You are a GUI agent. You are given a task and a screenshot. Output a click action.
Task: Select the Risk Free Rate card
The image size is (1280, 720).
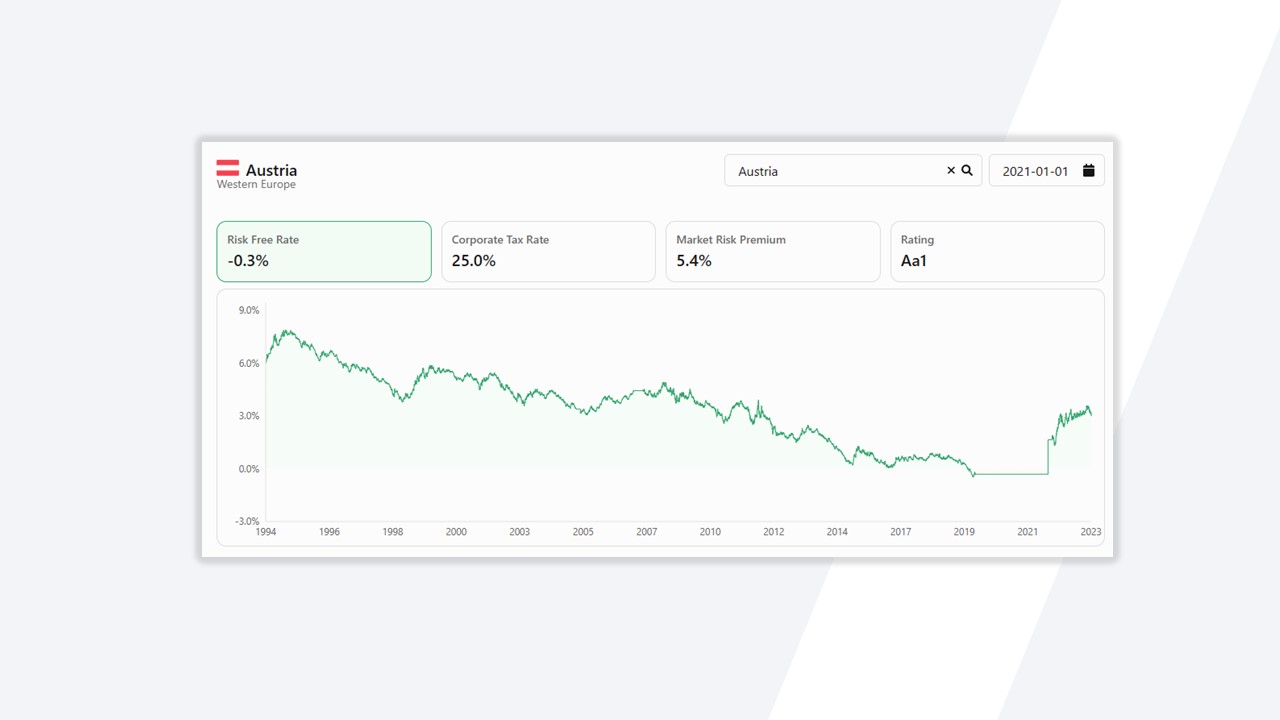(x=324, y=251)
